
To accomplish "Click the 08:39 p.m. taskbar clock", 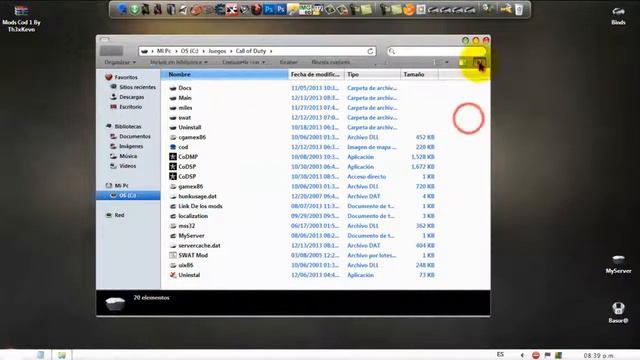I will coord(599,356).
